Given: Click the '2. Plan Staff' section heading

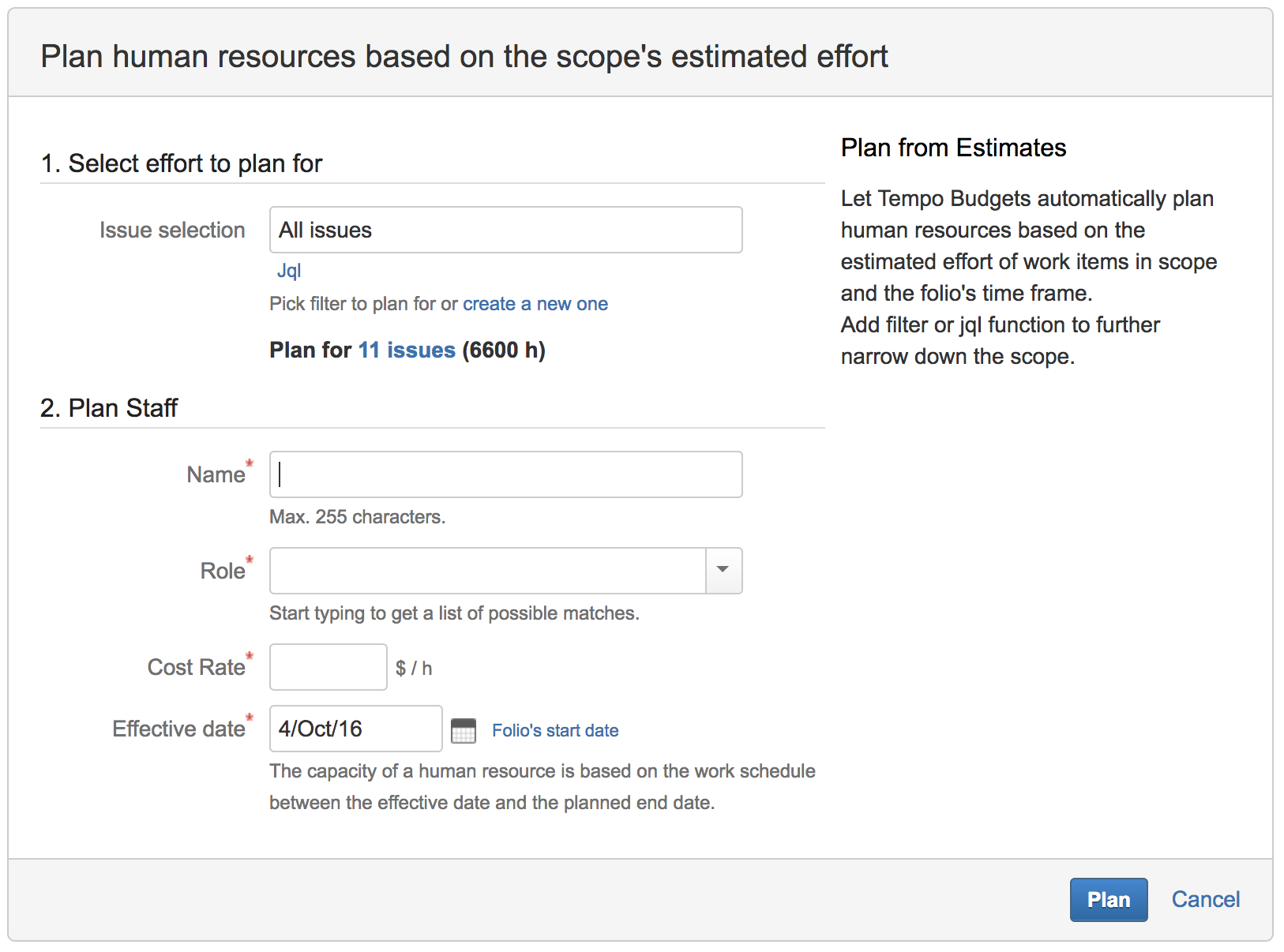Looking at the screenshot, I should click(109, 408).
